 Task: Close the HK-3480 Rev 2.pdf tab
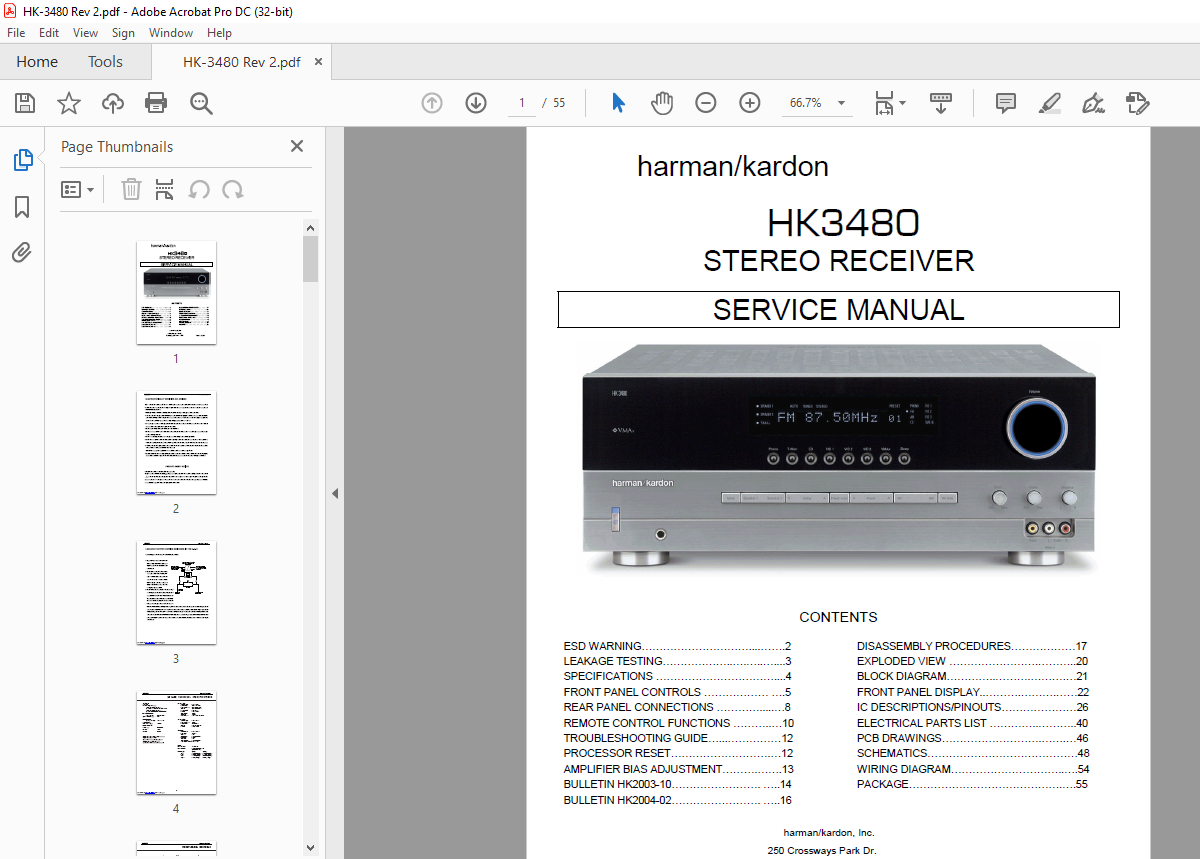tap(318, 62)
